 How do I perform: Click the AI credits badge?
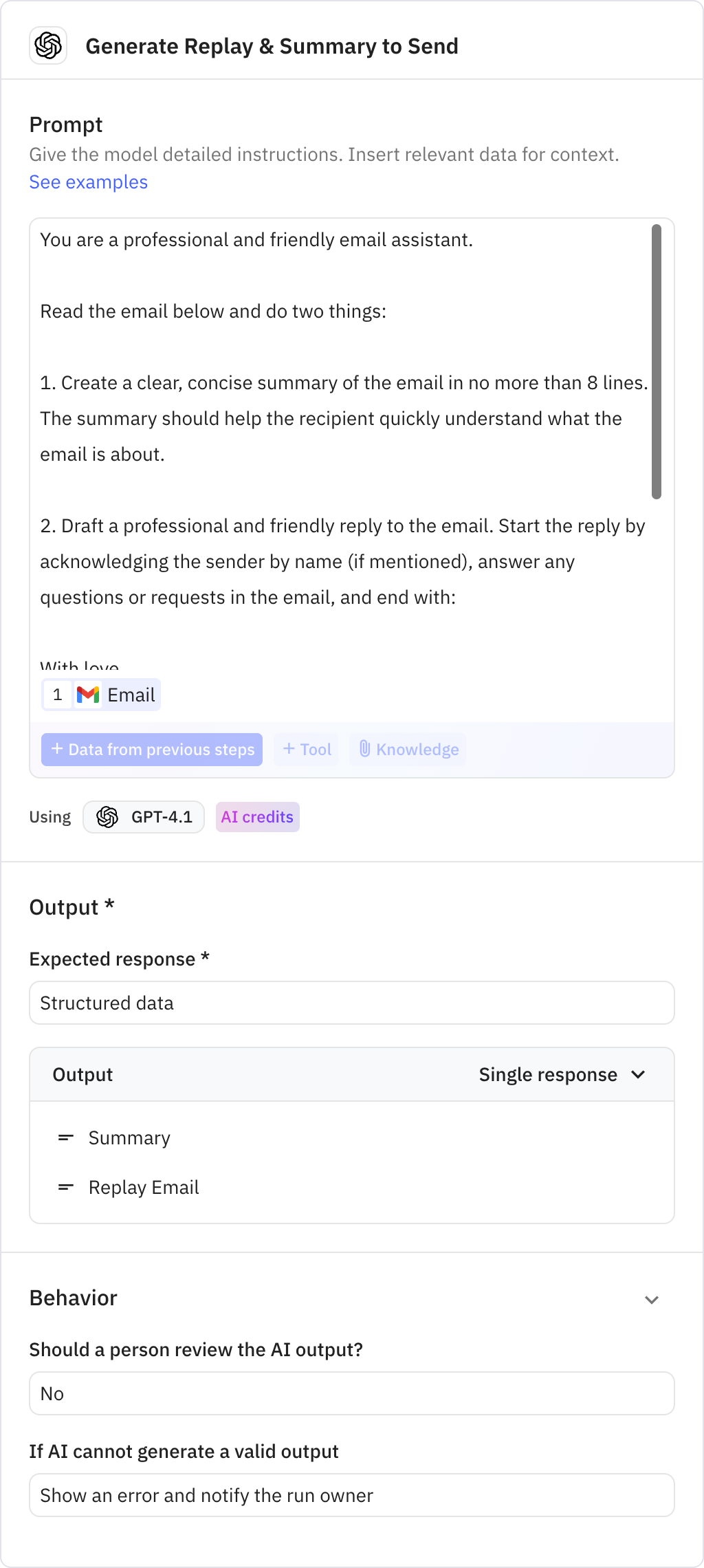(257, 817)
